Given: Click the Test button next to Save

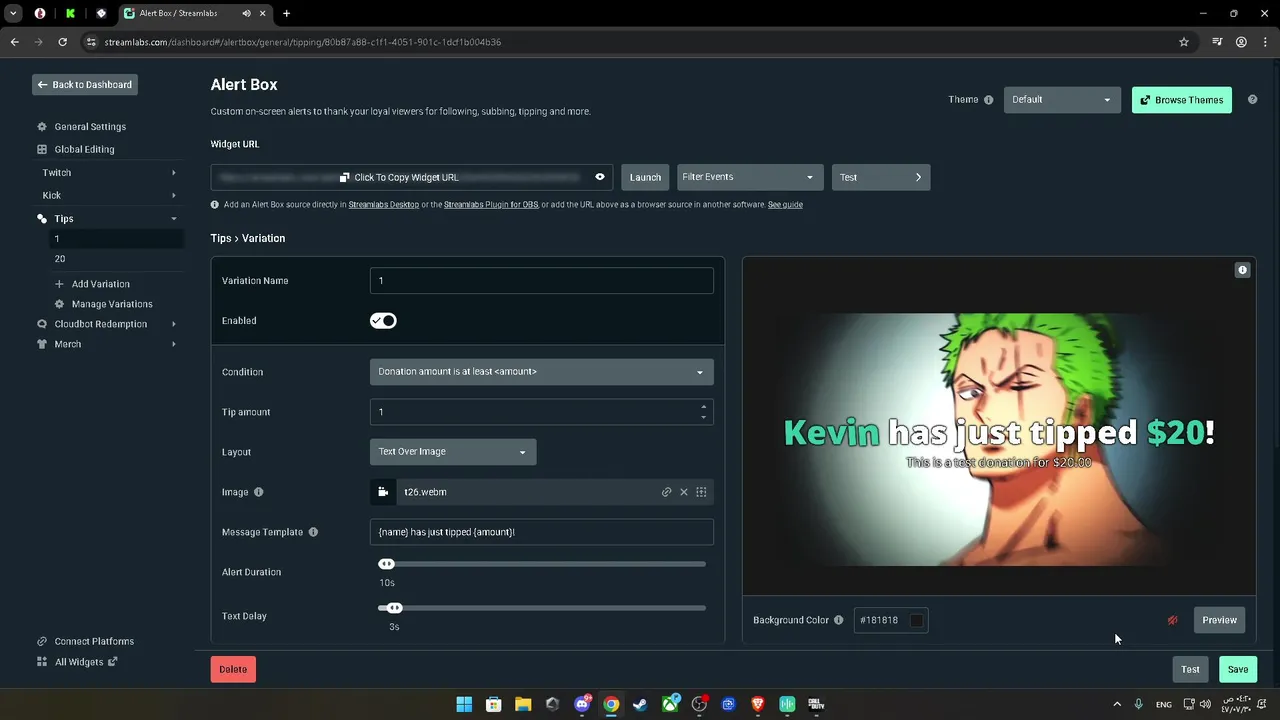Looking at the screenshot, I should (x=1190, y=669).
